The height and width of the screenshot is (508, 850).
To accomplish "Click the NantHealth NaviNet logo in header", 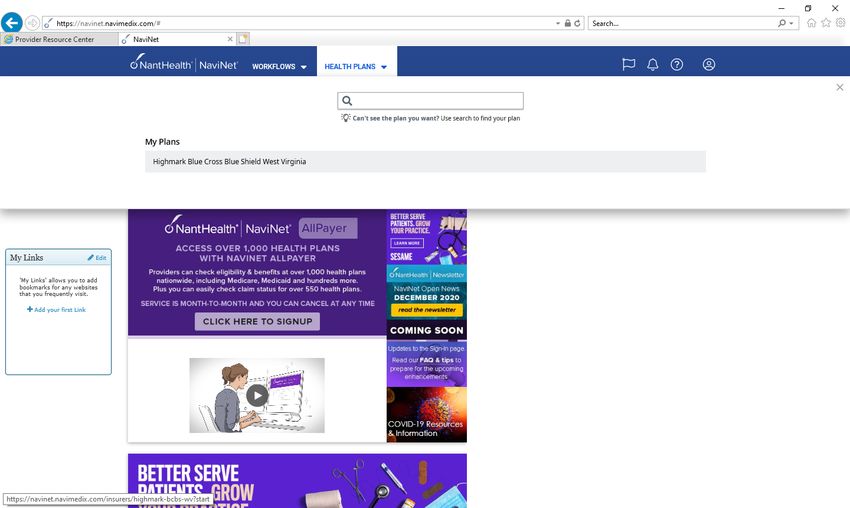I will click(184, 63).
